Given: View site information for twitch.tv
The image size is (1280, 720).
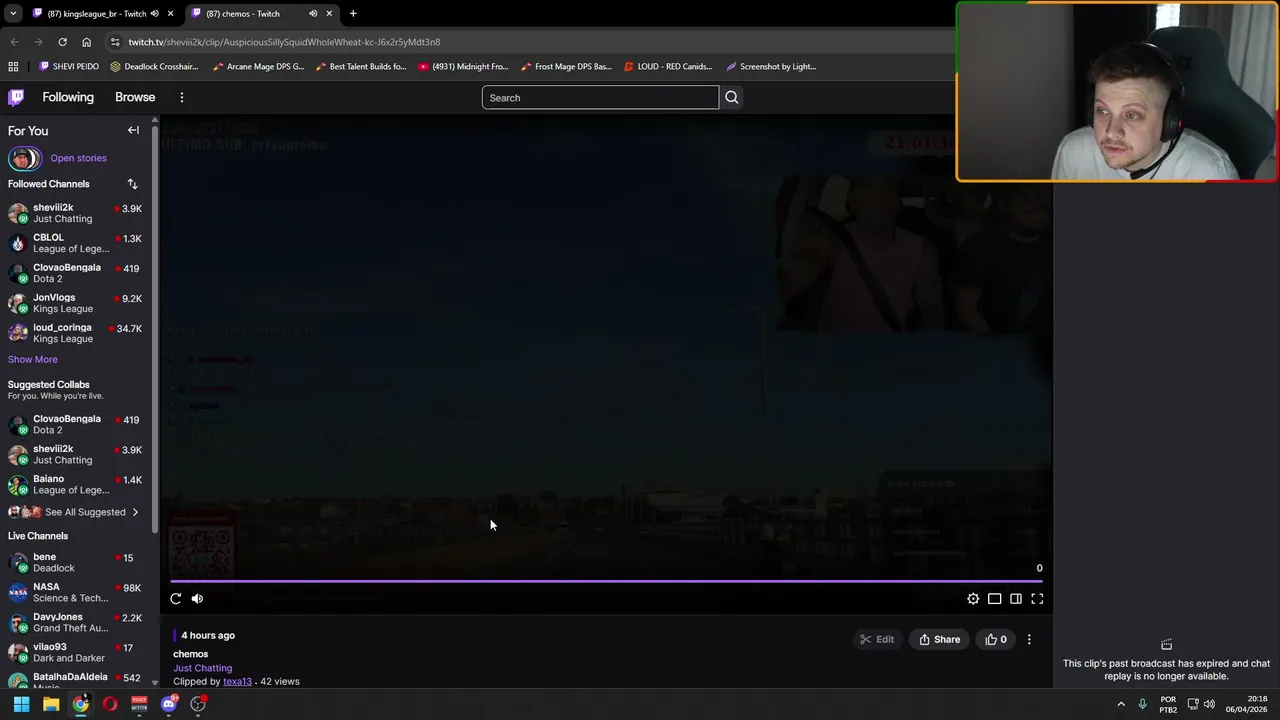Looking at the screenshot, I should [115, 42].
